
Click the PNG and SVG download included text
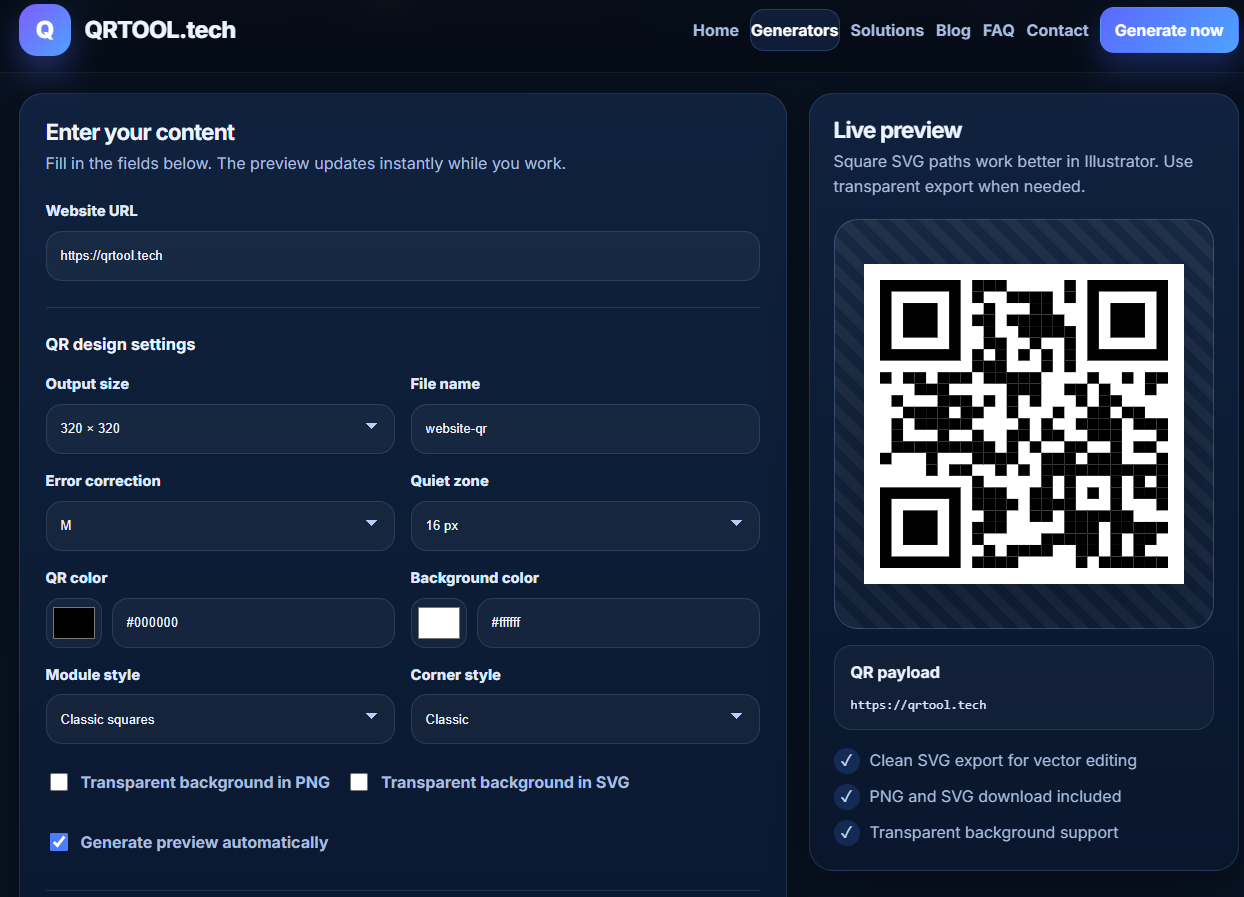pyautogui.click(x=995, y=797)
